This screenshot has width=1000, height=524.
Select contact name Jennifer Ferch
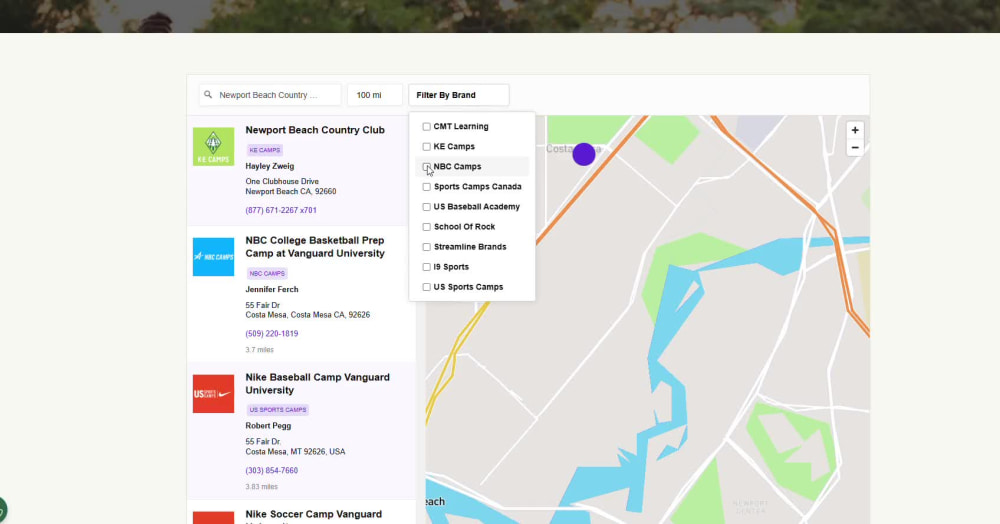(x=272, y=289)
